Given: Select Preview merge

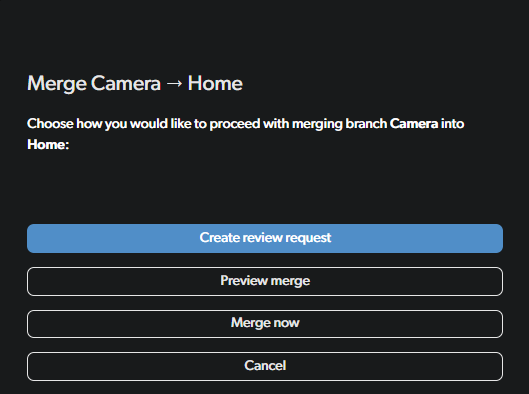Looking at the screenshot, I should [265, 281].
